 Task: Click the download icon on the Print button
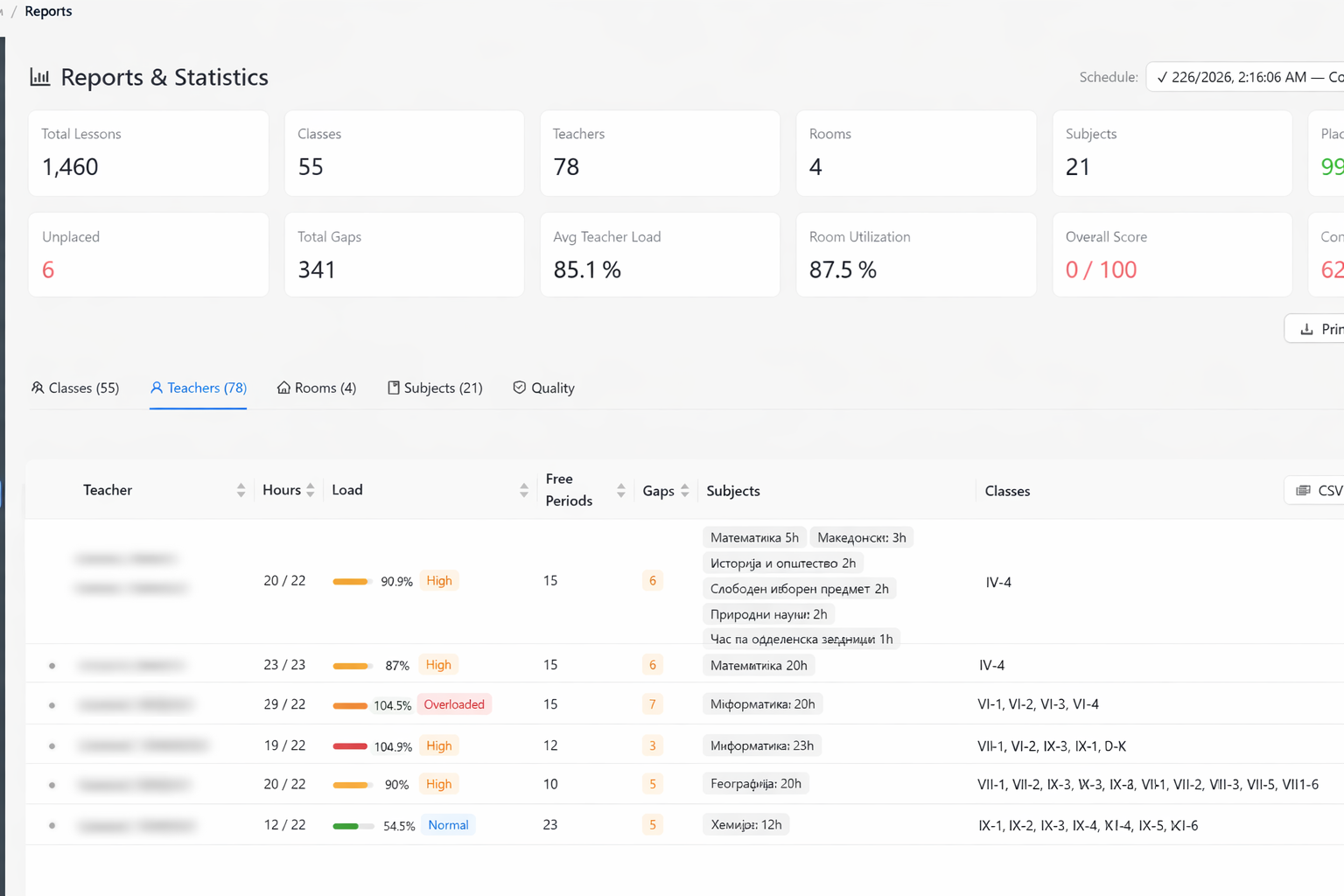tap(1306, 329)
